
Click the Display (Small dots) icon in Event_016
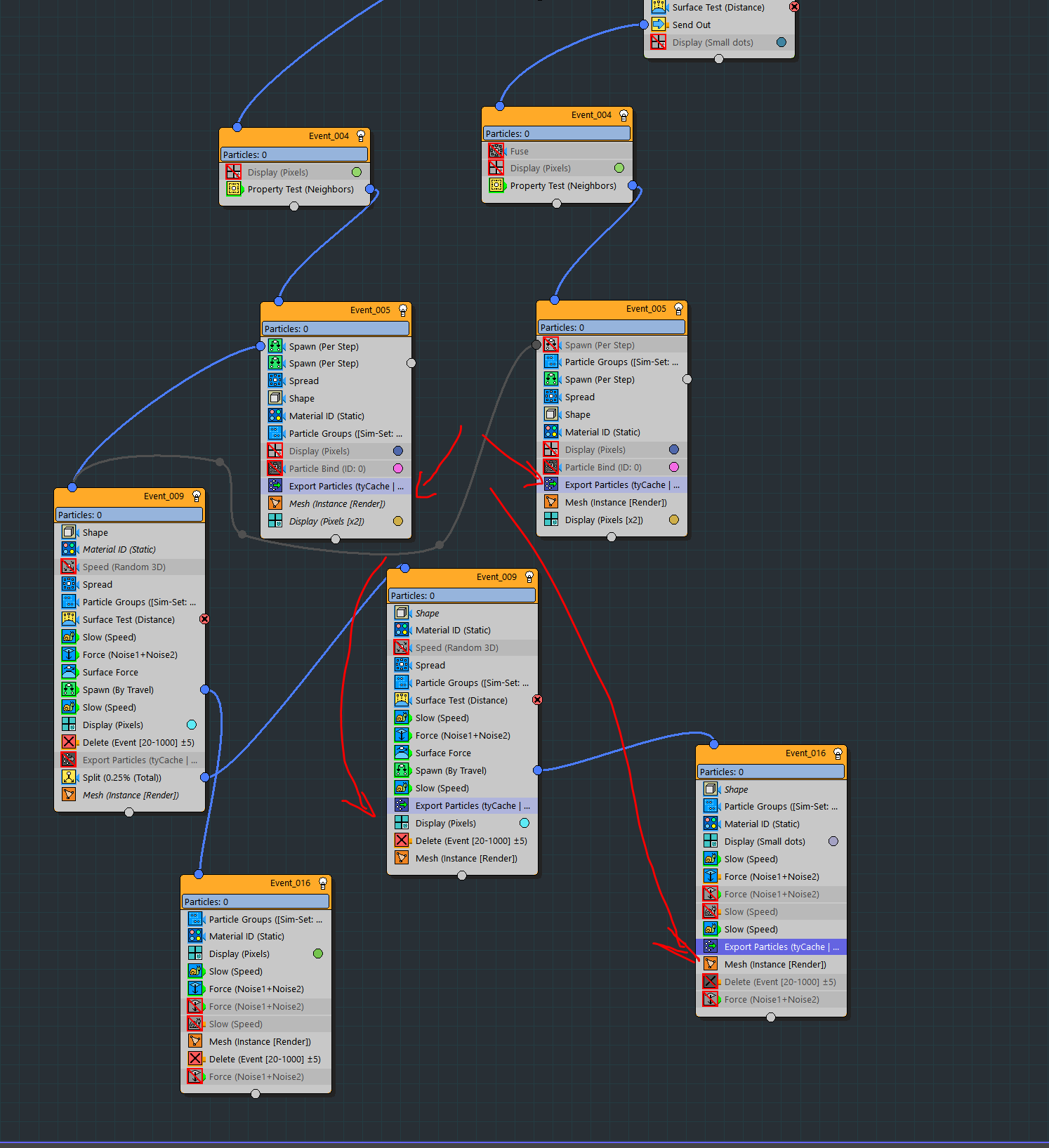pyautogui.click(x=711, y=841)
